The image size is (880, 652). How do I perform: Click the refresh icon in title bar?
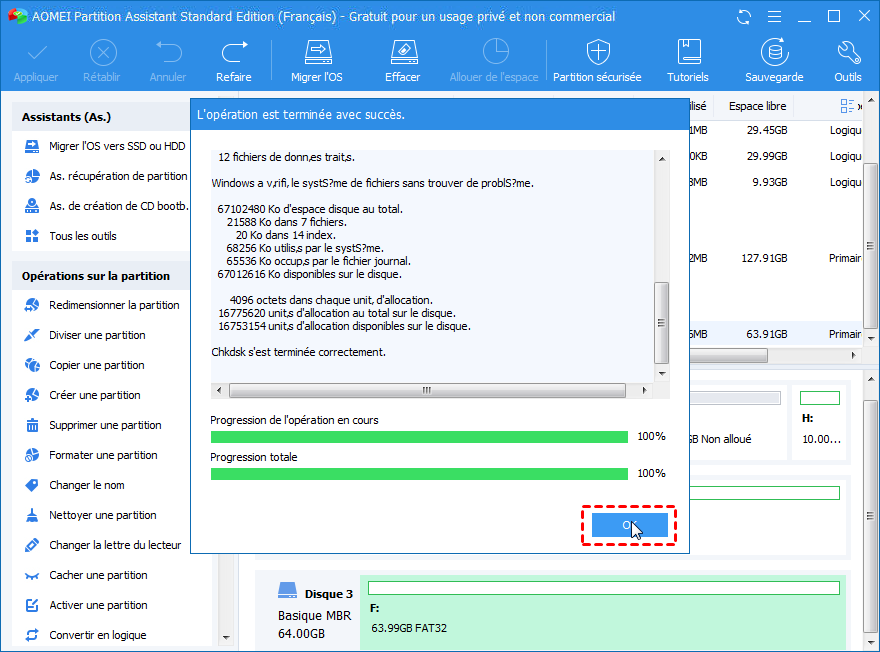(744, 17)
